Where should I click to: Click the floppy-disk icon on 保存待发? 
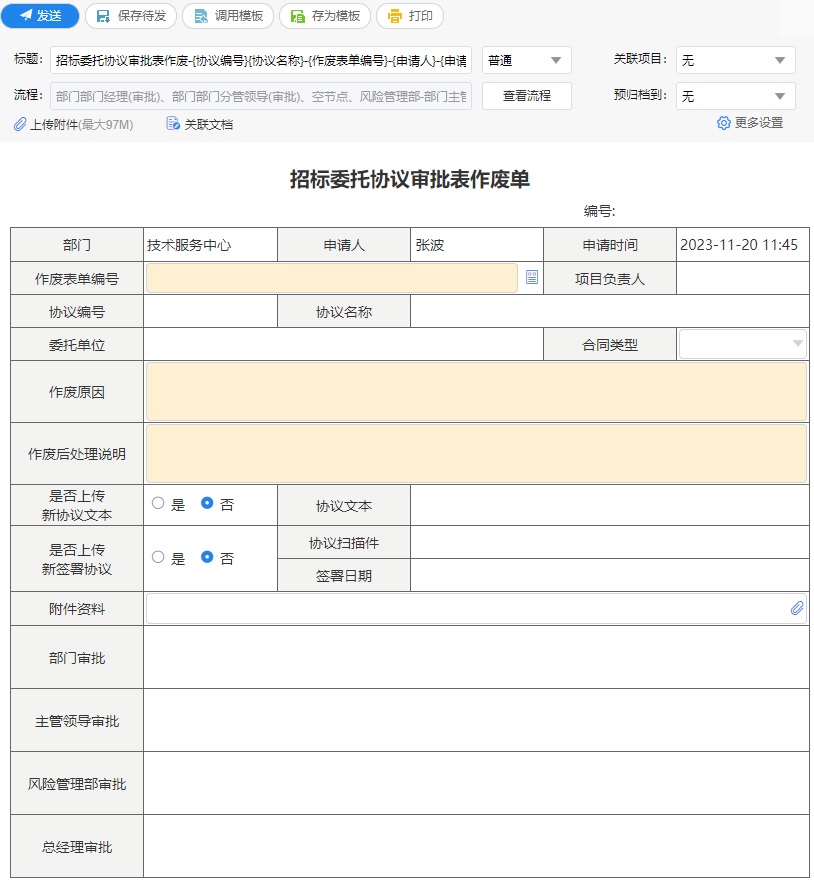tap(103, 16)
